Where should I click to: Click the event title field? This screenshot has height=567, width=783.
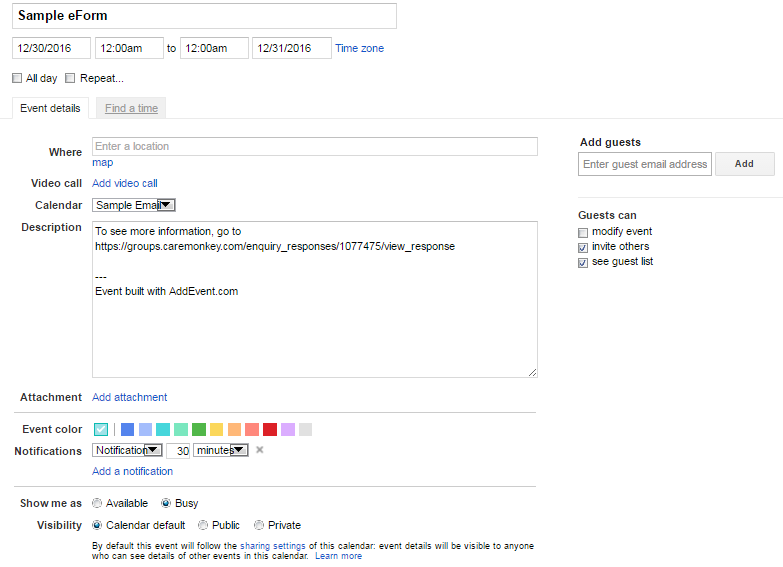tap(204, 16)
